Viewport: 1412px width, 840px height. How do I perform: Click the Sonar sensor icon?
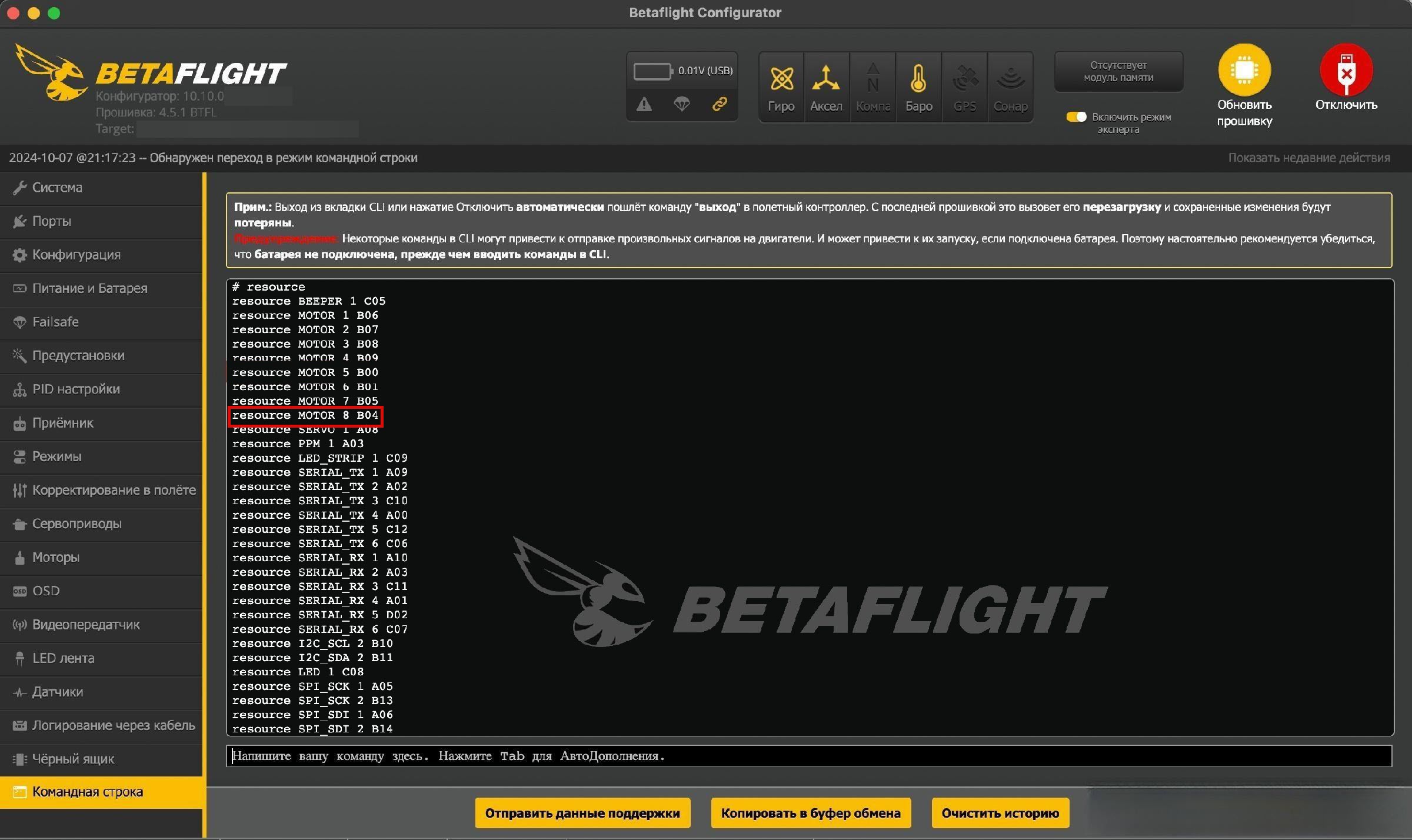[x=1010, y=87]
